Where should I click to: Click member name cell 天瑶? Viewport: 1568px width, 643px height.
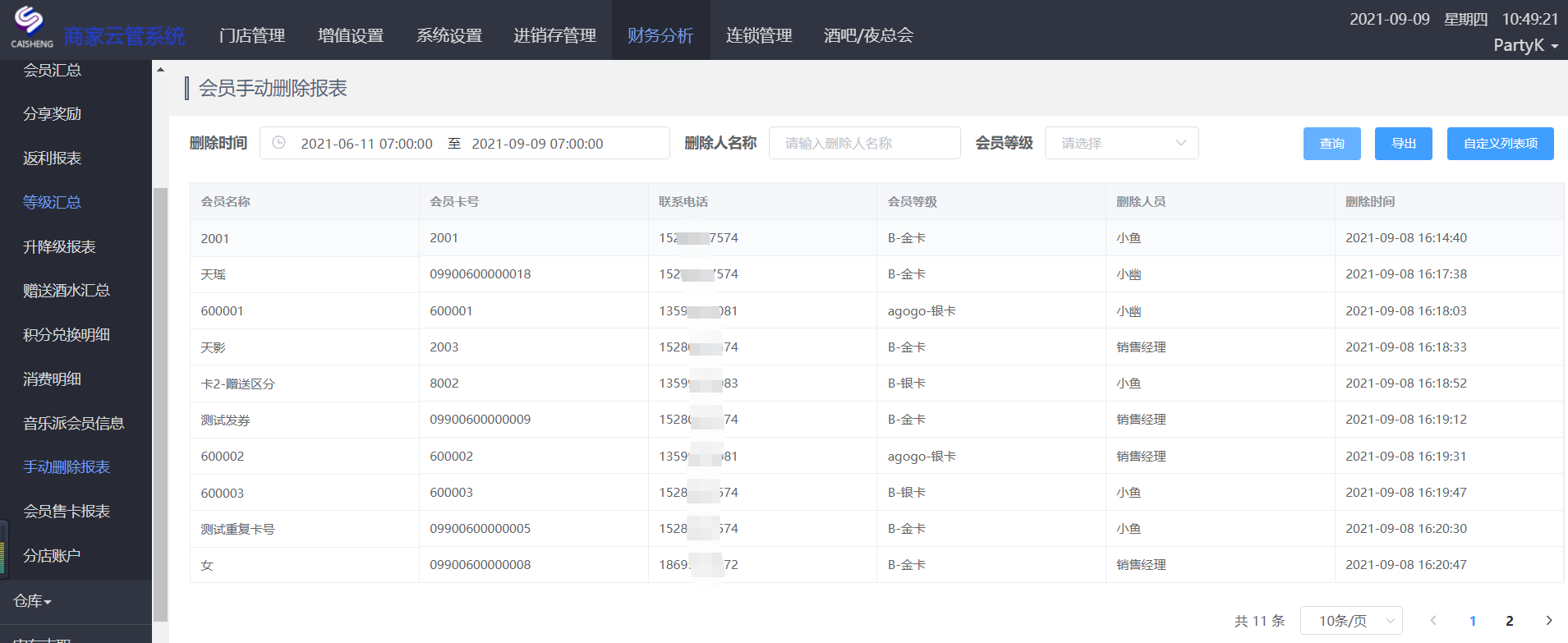pyautogui.click(x=214, y=274)
